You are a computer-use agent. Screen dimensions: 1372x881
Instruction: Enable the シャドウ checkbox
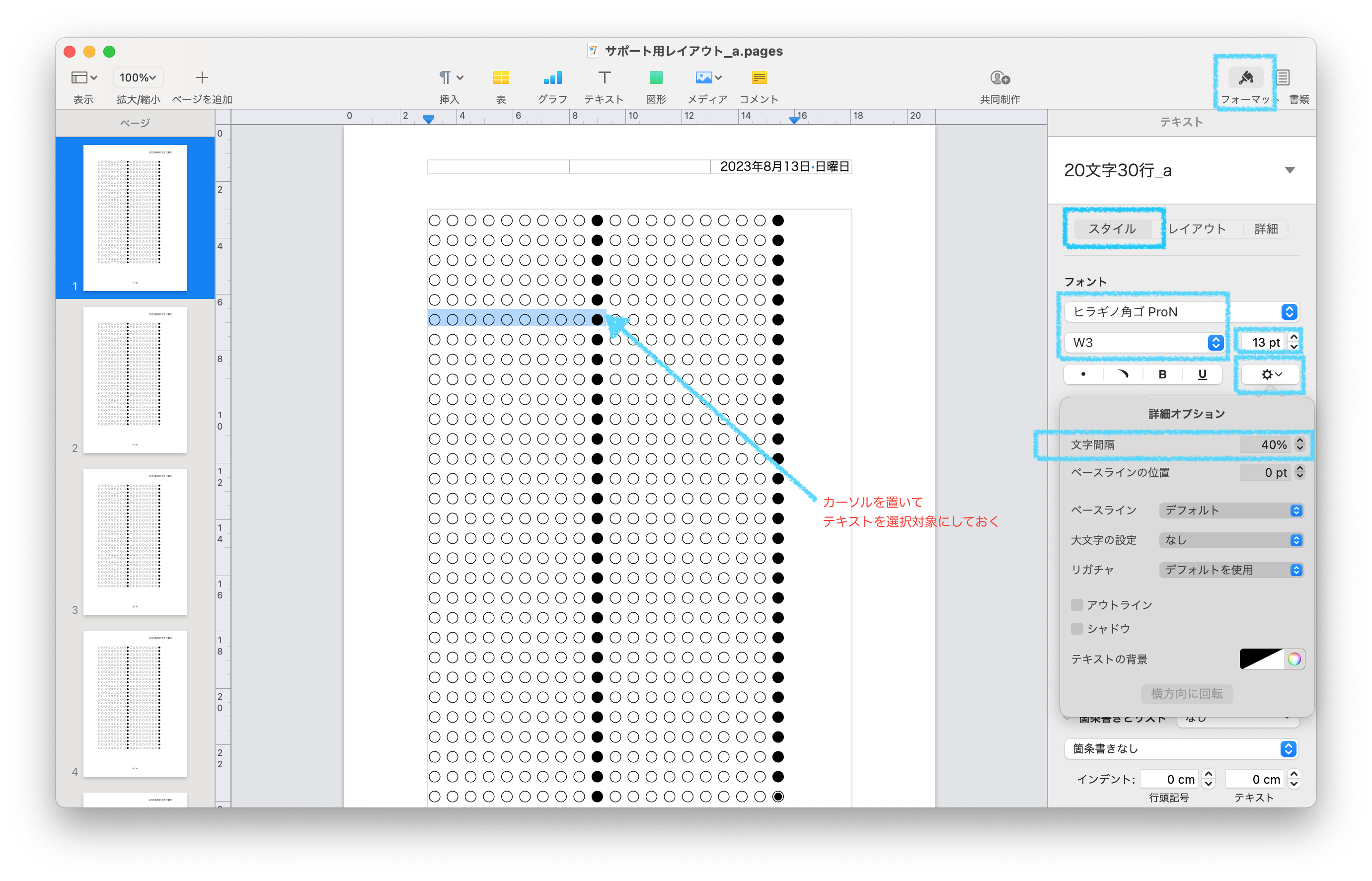pyautogui.click(x=1077, y=629)
